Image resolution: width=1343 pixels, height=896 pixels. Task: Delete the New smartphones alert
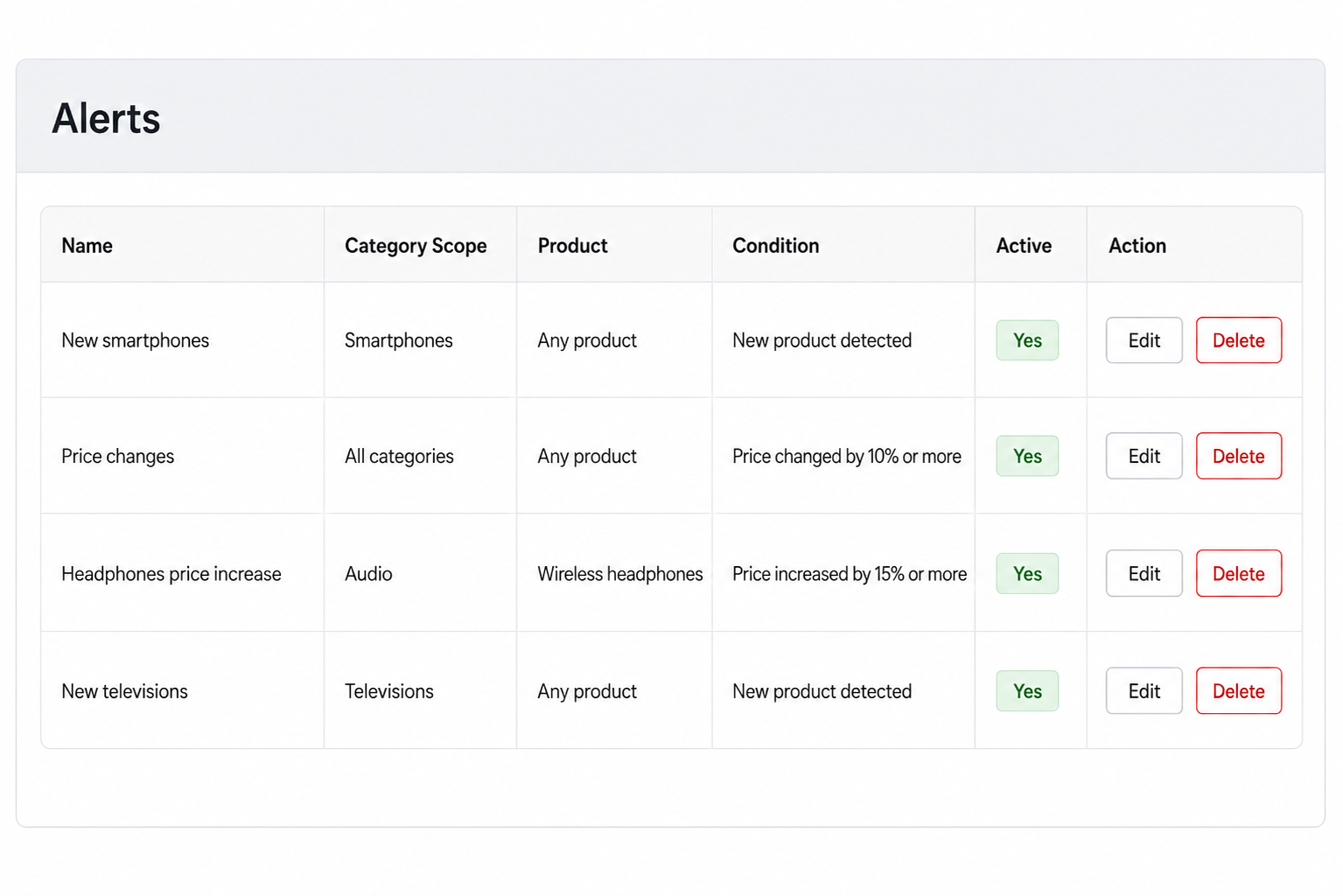tap(1238, 340)
